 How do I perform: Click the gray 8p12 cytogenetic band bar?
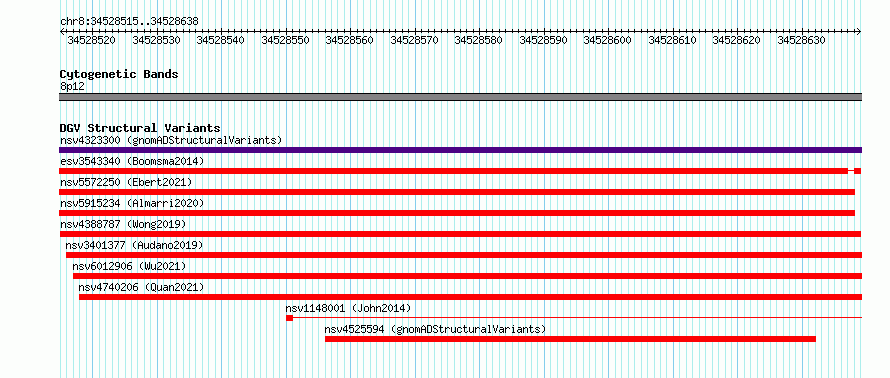coord(460,97)
